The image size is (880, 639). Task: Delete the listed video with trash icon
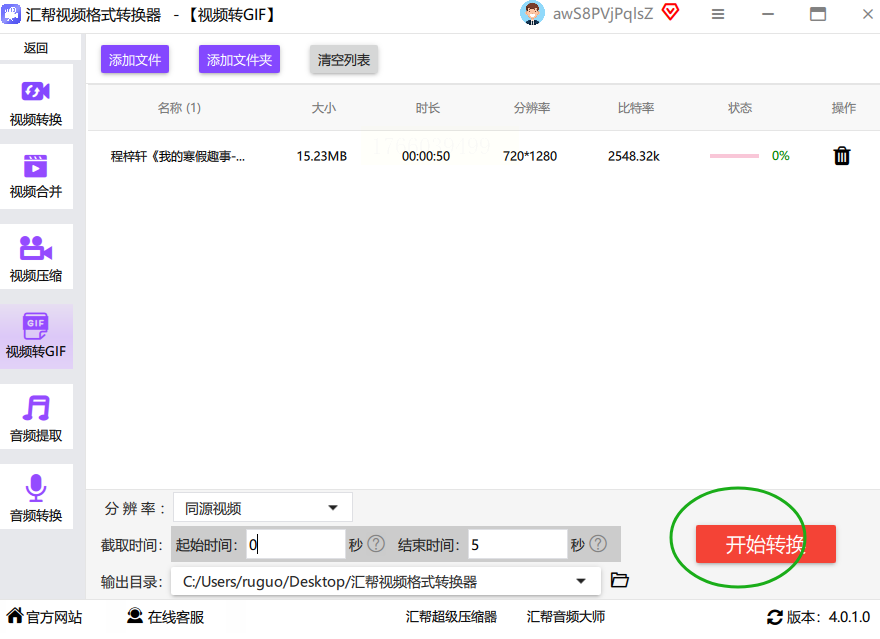tap(841, 156)
